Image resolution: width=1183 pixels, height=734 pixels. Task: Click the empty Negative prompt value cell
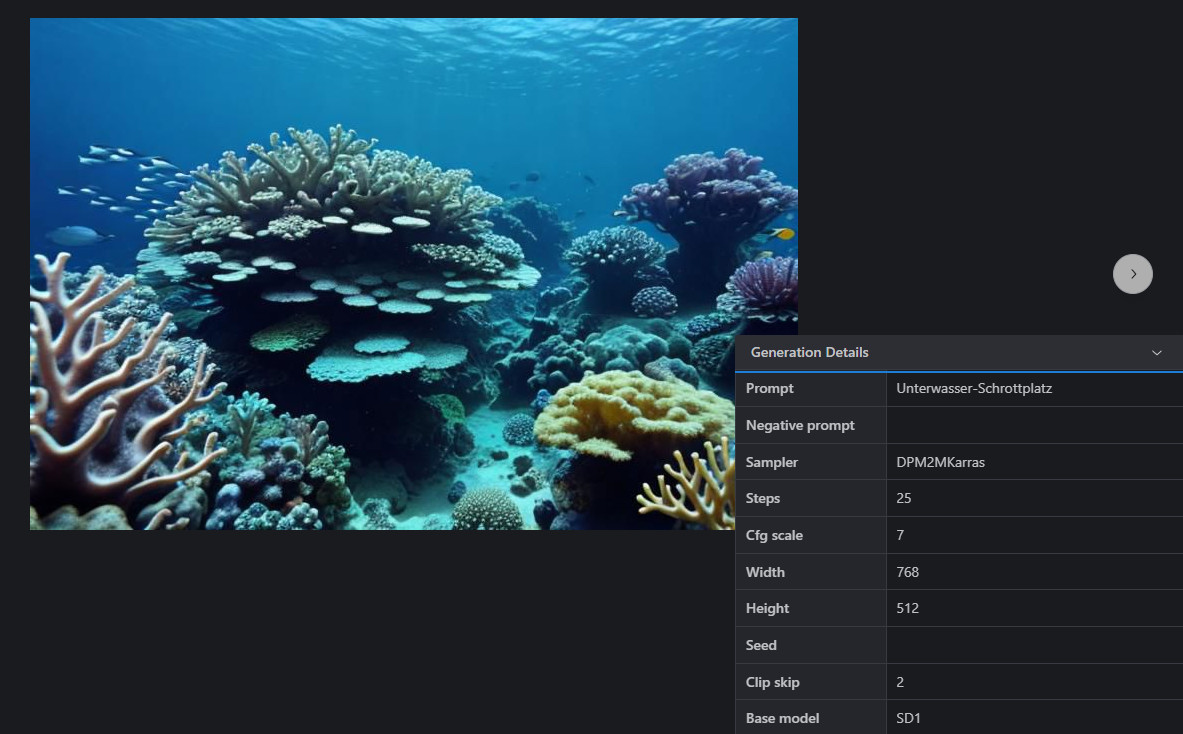click(x=1034, y=426)
